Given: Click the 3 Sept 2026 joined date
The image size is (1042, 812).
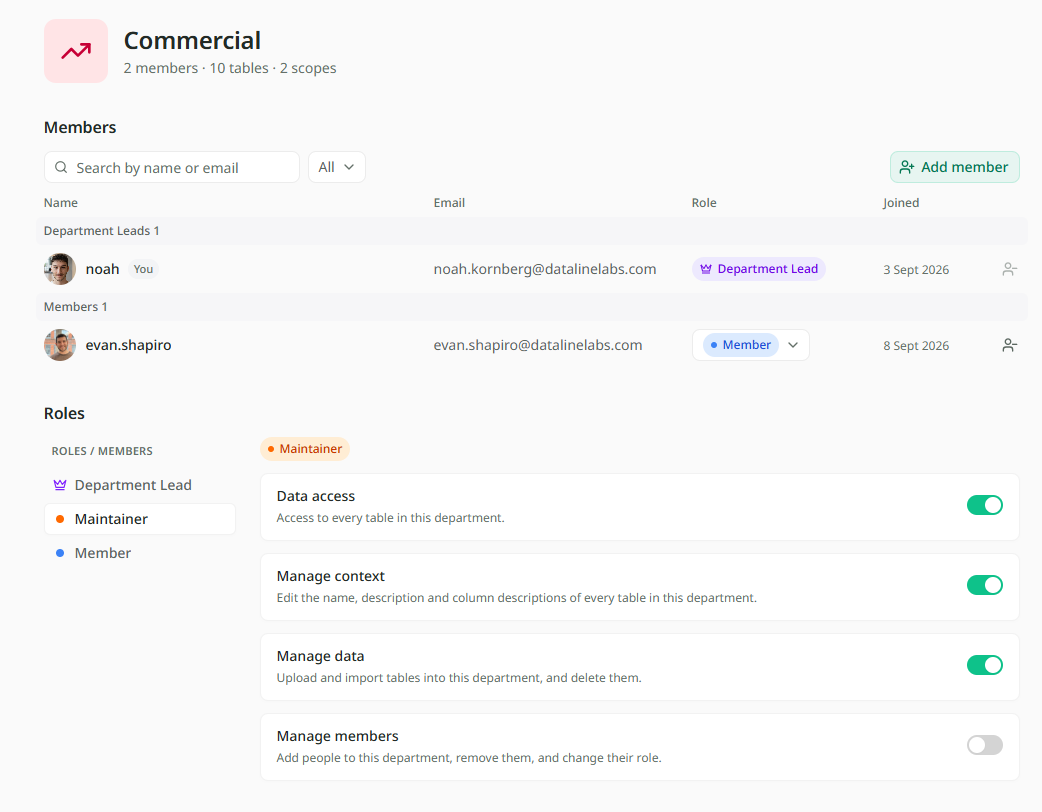Looking at the screenshot, I should [916, 270].
